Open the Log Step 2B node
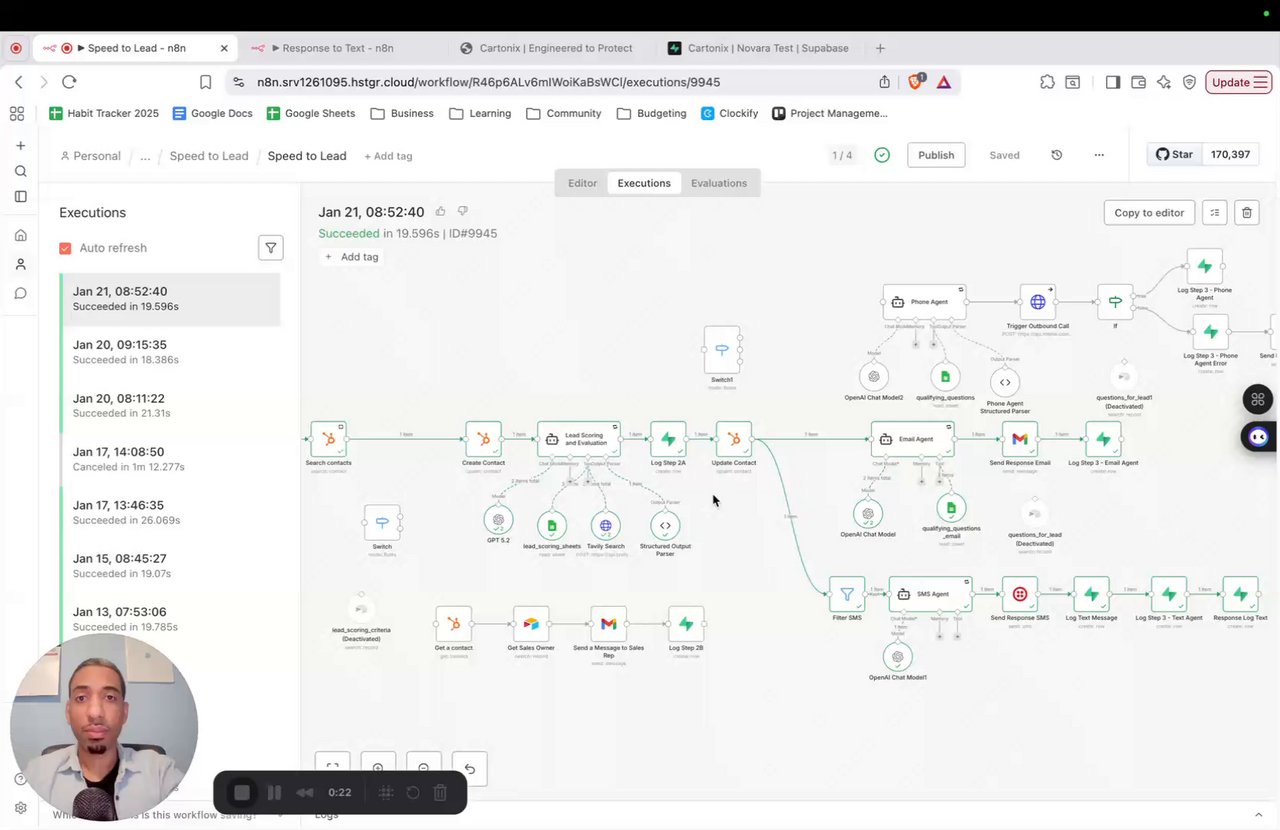Viewport: 1280px width, 830px height. (686, 624)
